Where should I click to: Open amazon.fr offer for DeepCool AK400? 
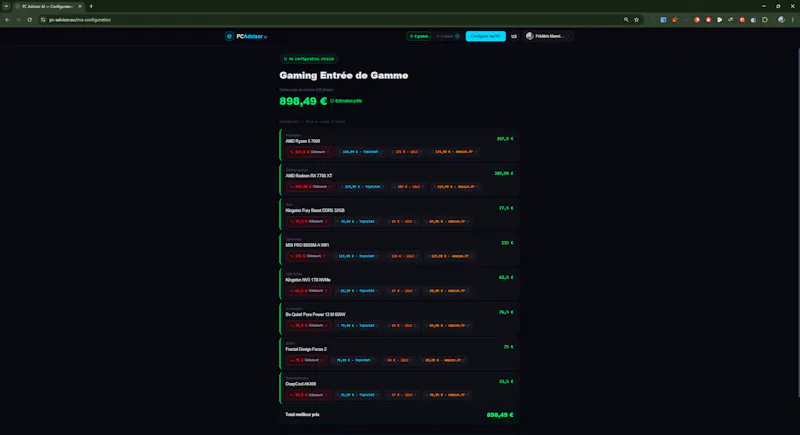pyautogui.click(x=447, y=395)
